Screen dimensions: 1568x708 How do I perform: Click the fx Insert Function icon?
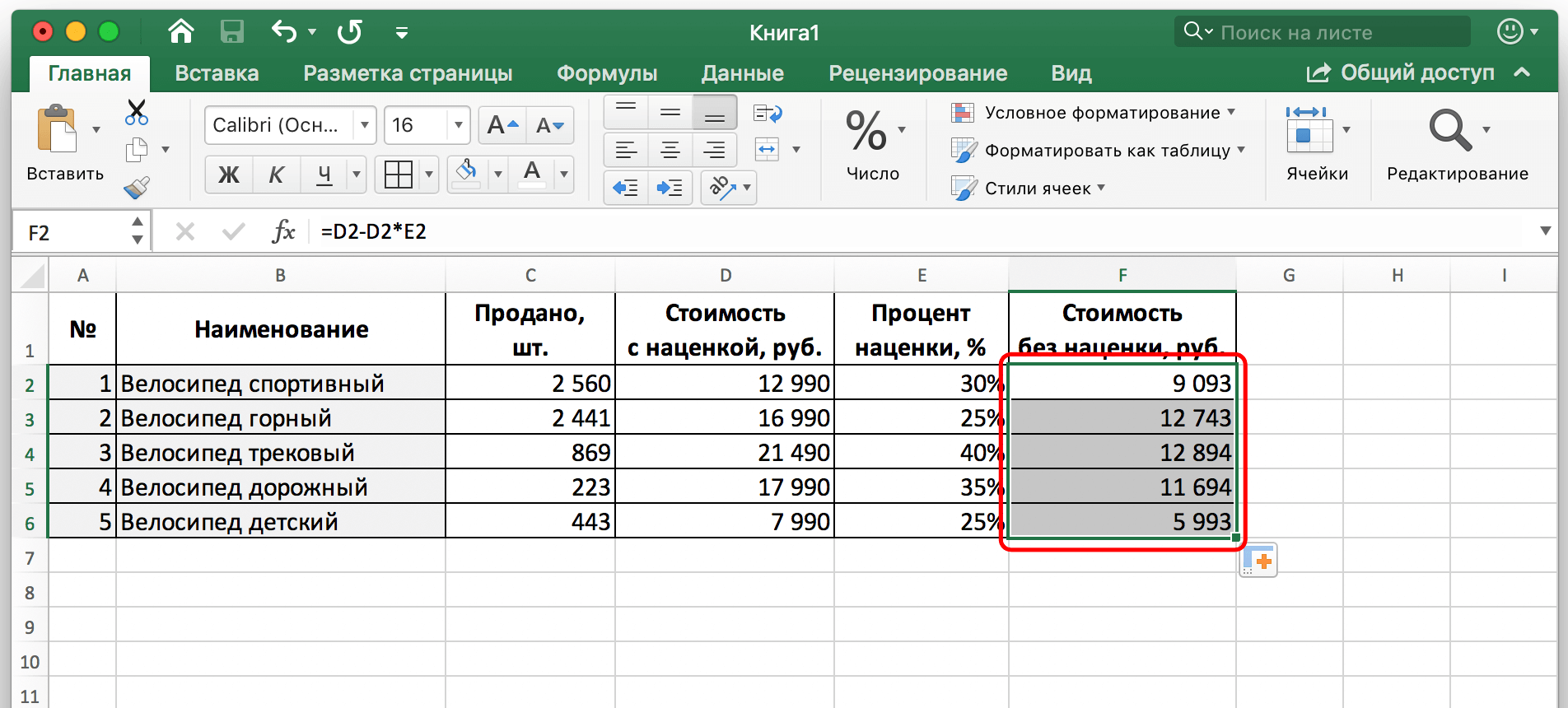click(283, 231)
